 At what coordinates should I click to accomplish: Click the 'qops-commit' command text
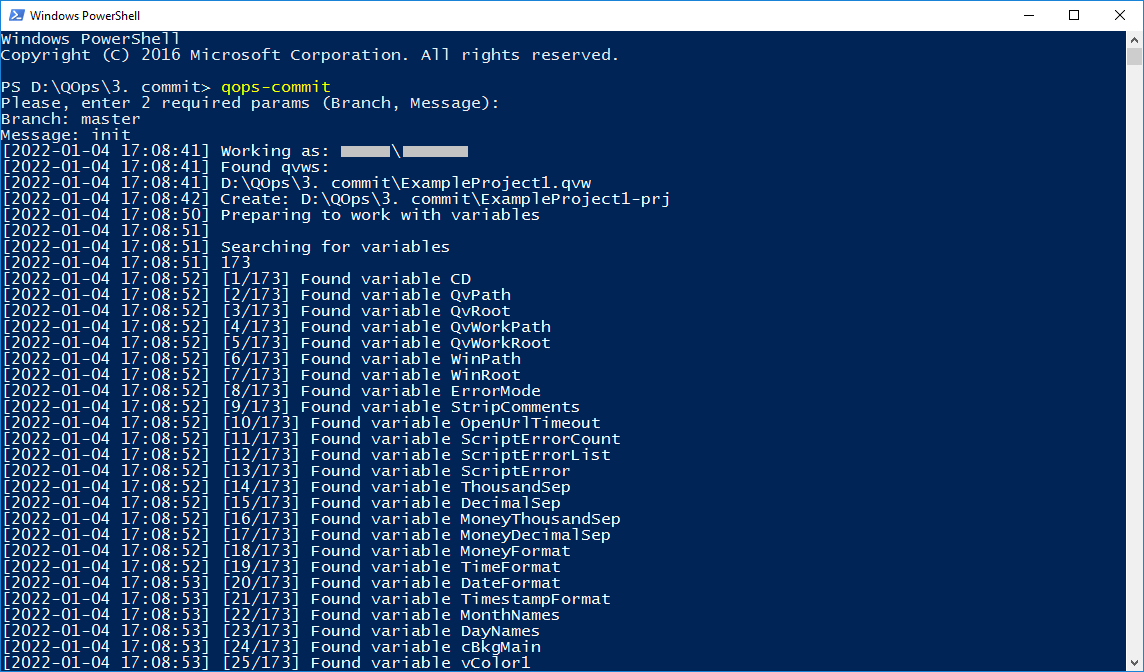pyautogui.click(x=276, y=87)
